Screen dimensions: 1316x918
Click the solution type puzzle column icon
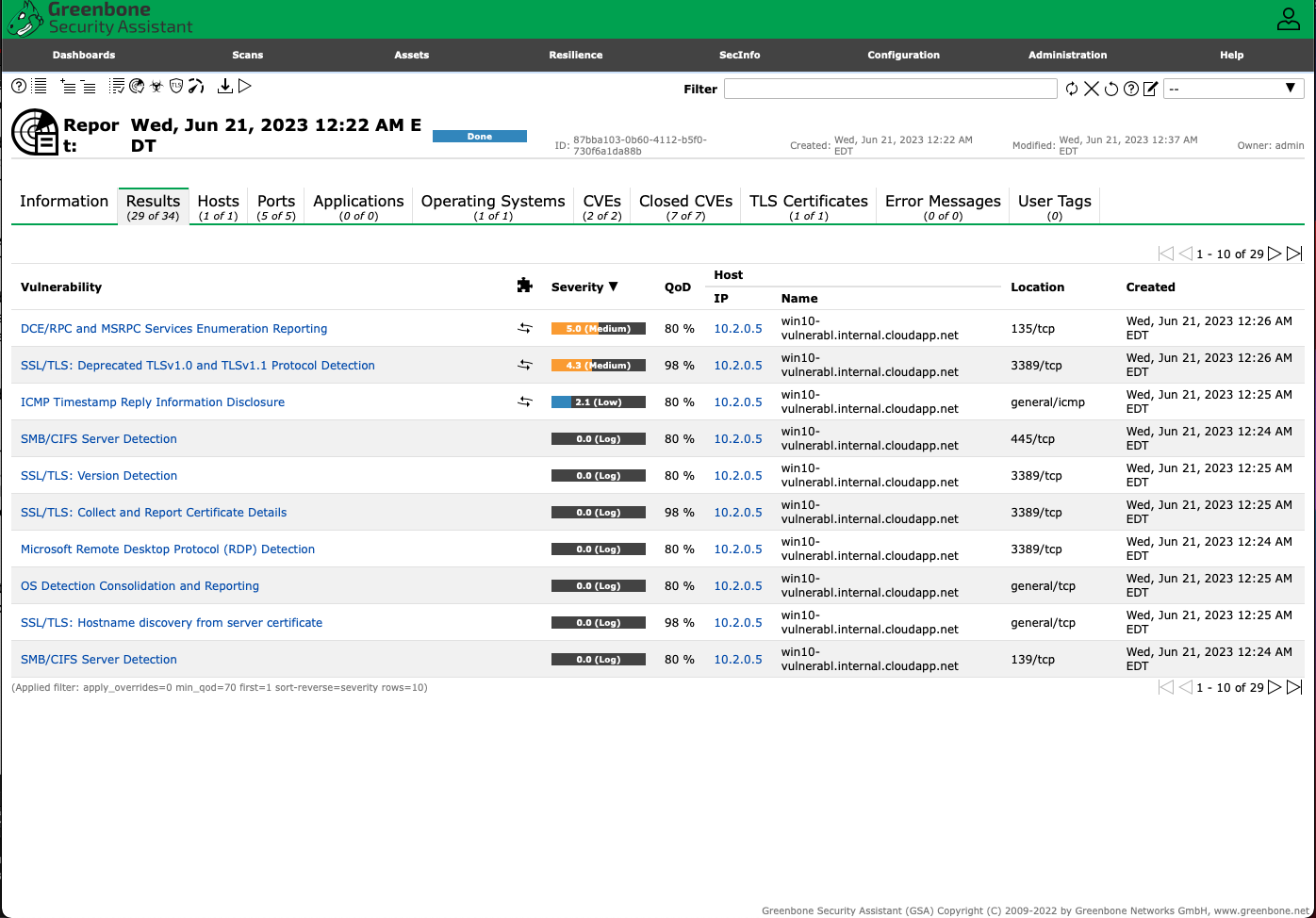525,286
